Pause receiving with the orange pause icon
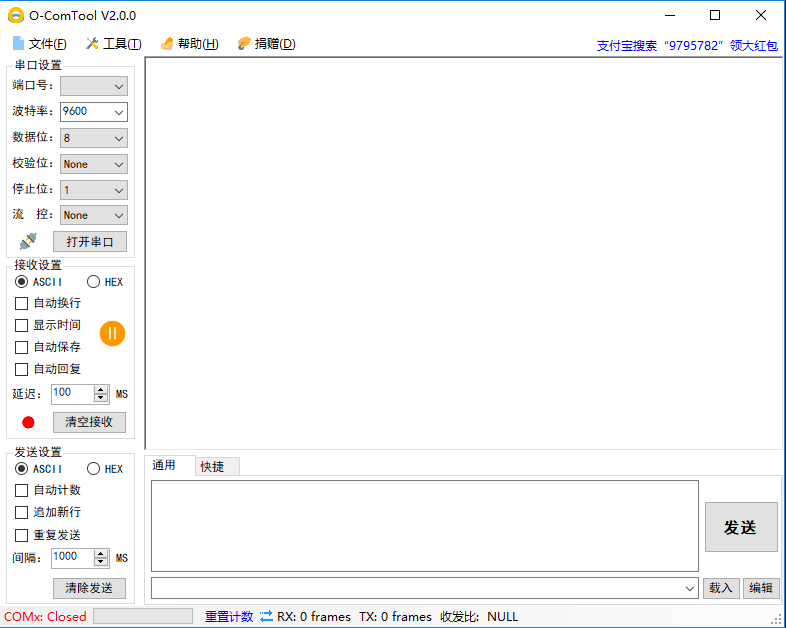Viewport: 786px width, 628px height. tap(112, 333)
